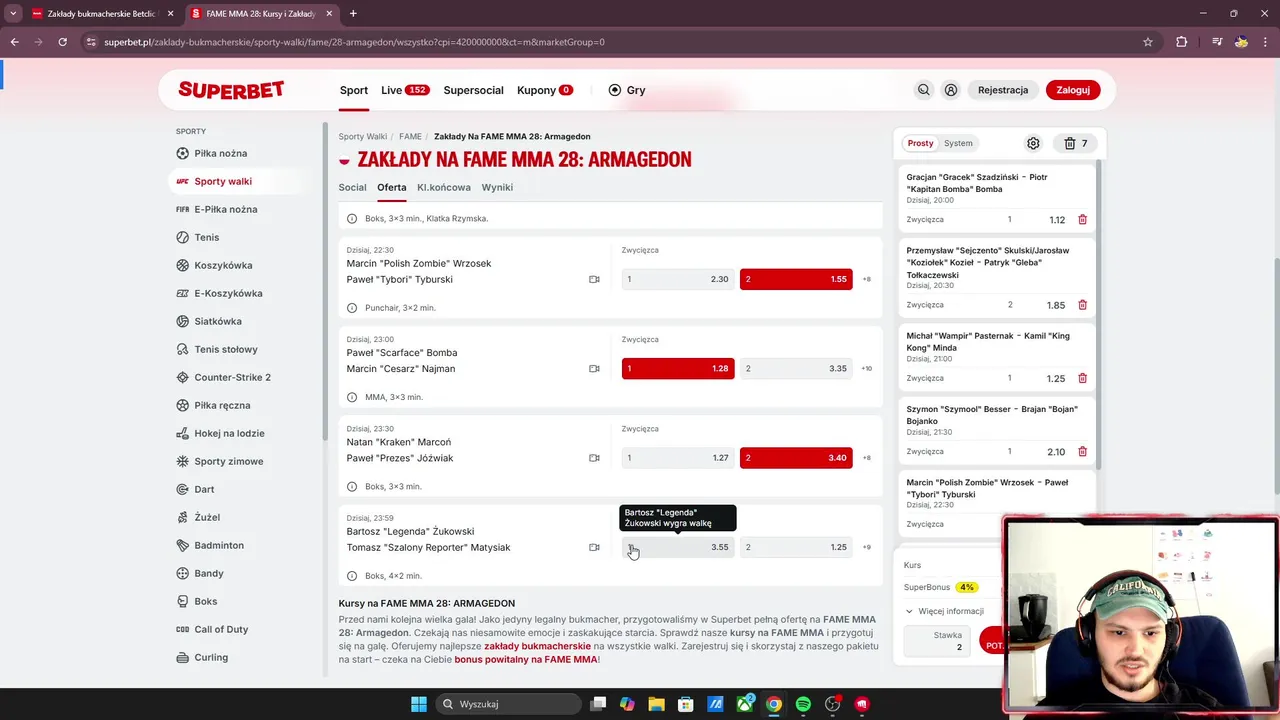
Task: Open Gry in the top menu
Action: (627, 90)
